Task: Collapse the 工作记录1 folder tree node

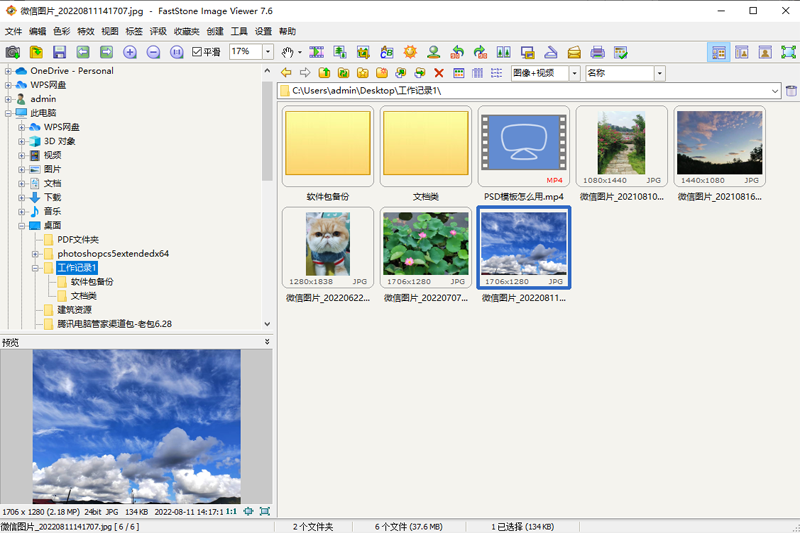Action: (34, 268)
